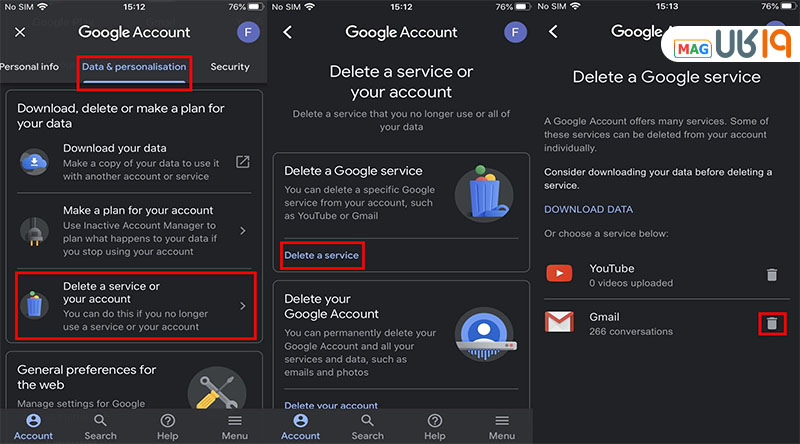Open Download your data entry
The width and height of the screenshot is (800, 444).
point(134,162)
